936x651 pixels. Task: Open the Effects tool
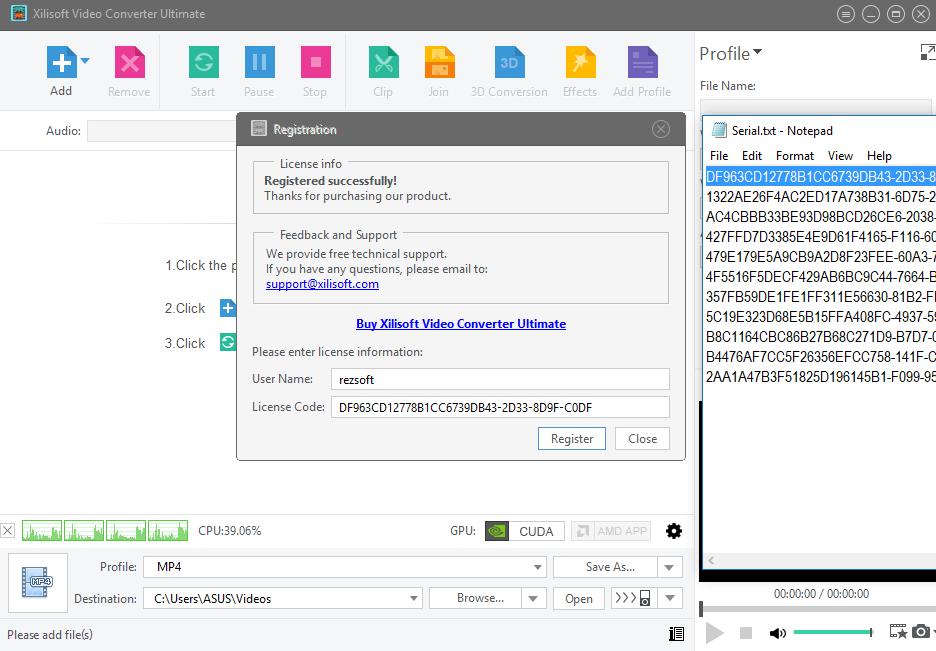pos(580,62)
